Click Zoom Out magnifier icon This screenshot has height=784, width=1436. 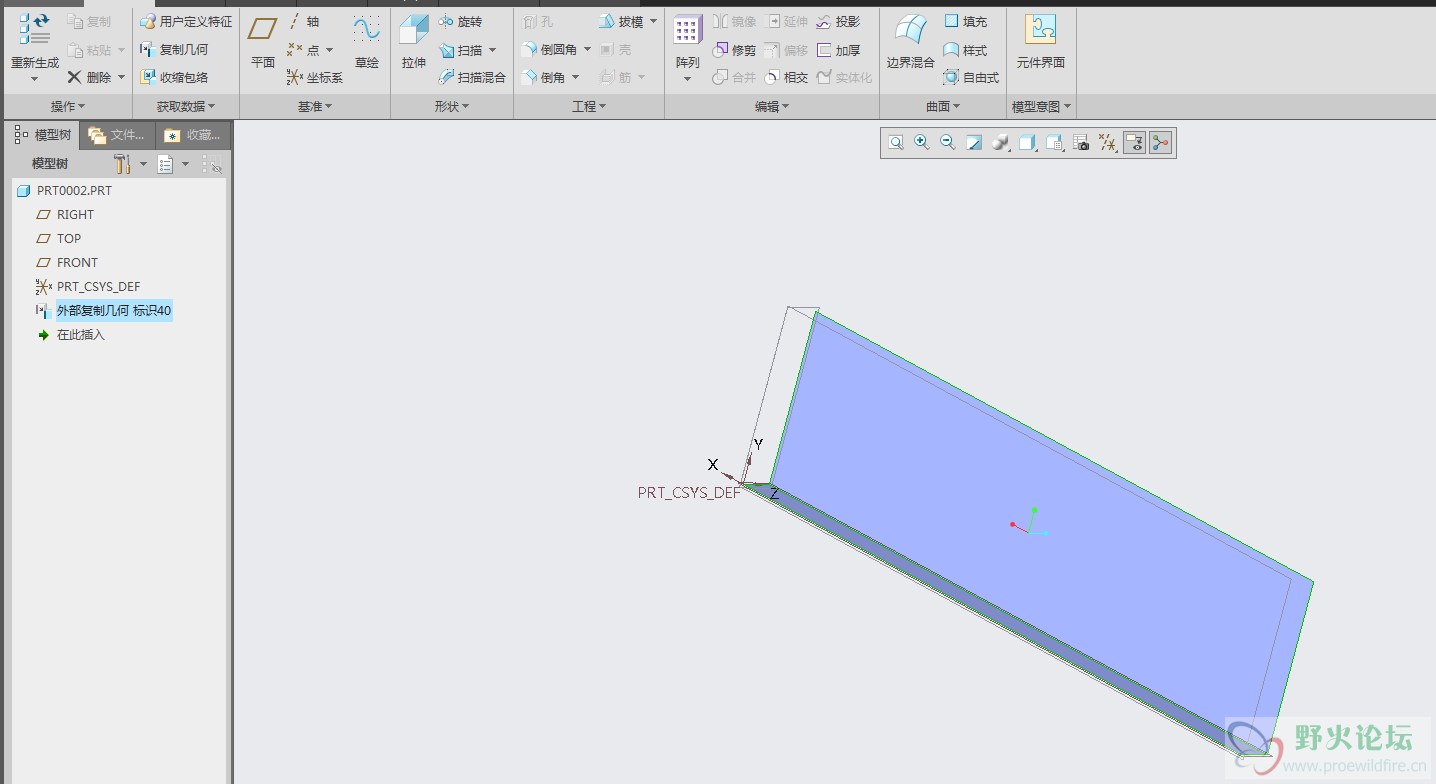click(948, 143)
